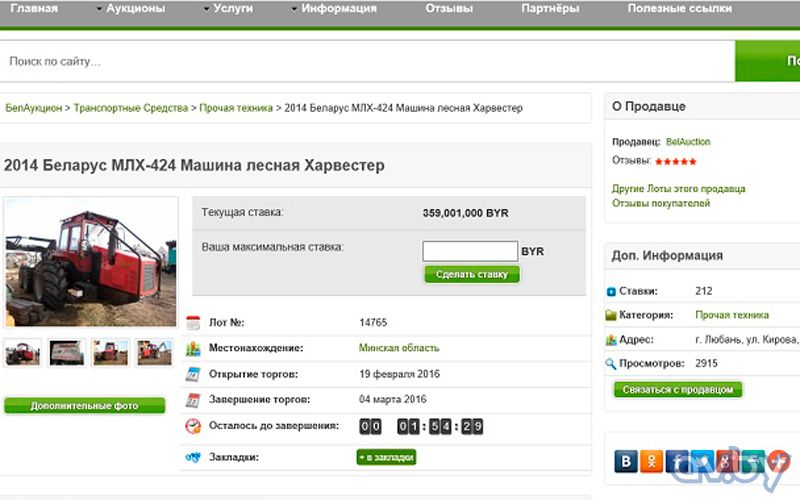Select the second small thumbnail photo

[67, 353]
